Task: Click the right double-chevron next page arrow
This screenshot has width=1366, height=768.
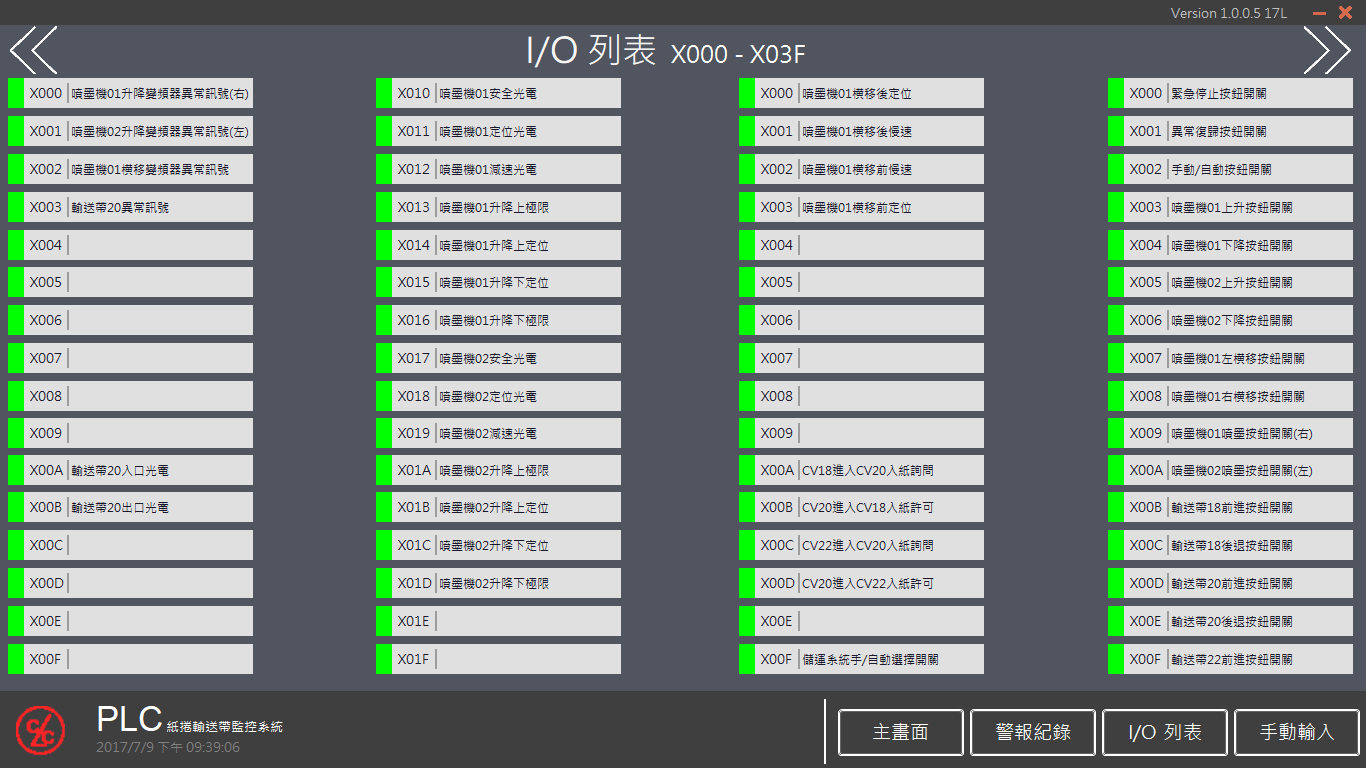Action: pos(1327,50)
